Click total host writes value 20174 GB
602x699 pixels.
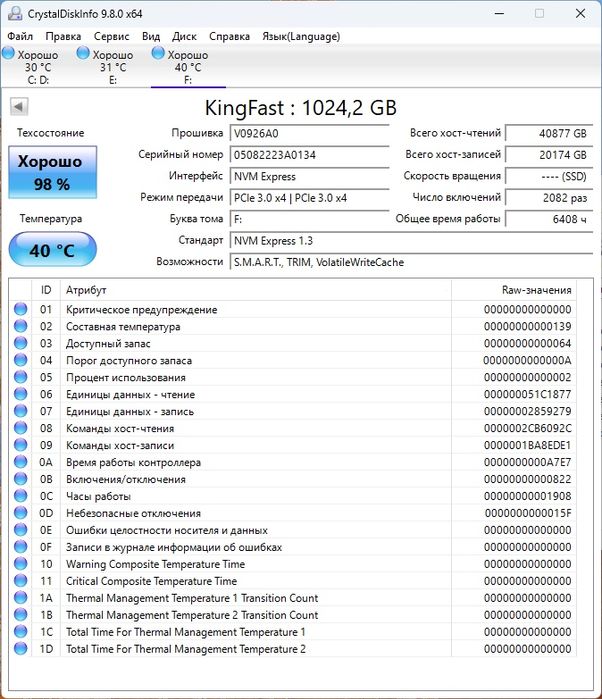point(549,154)
